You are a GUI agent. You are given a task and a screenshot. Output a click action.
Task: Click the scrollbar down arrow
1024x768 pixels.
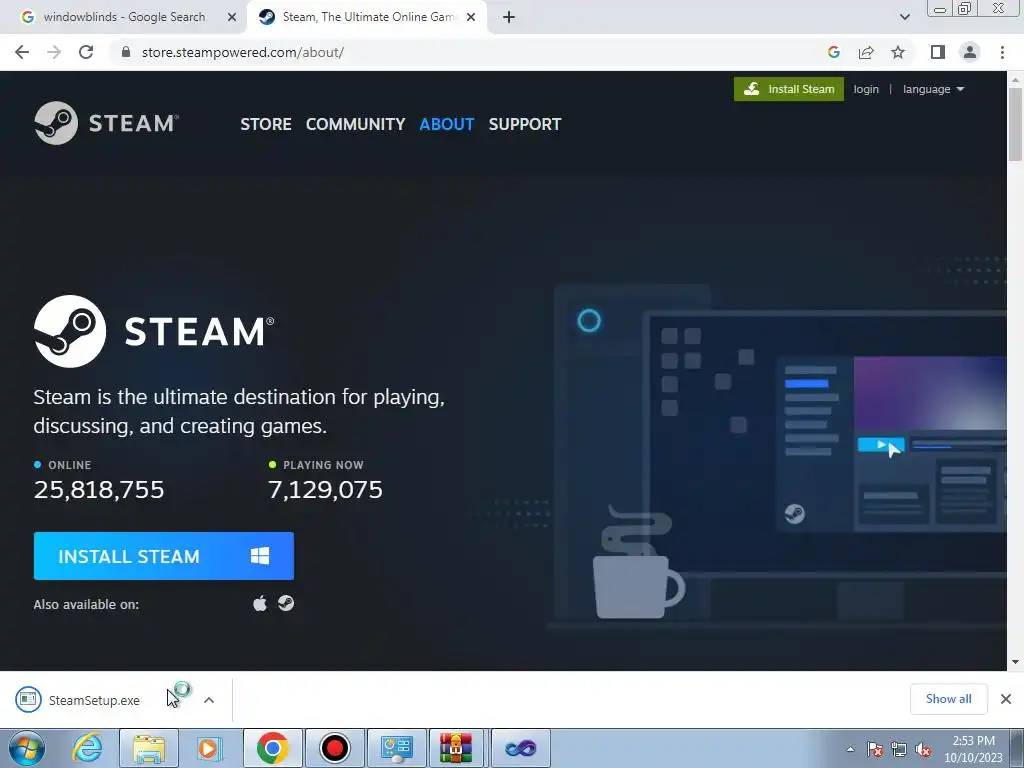1015,662
